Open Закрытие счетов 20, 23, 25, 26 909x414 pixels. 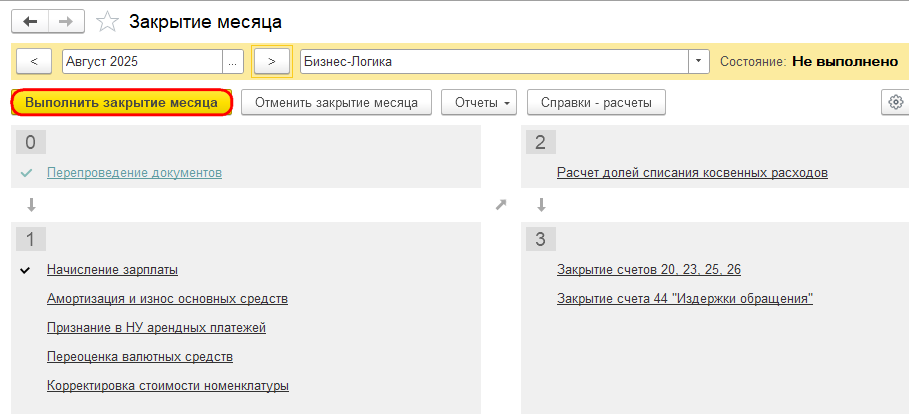click(649, 270)
